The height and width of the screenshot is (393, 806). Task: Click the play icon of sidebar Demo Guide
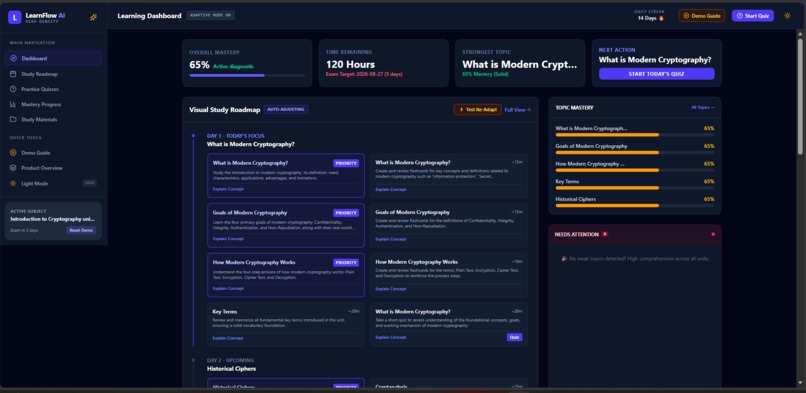click(13, 153)
